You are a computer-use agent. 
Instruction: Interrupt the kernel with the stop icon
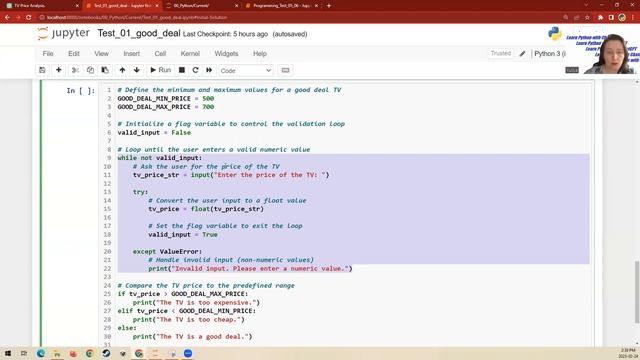[182, 70]
